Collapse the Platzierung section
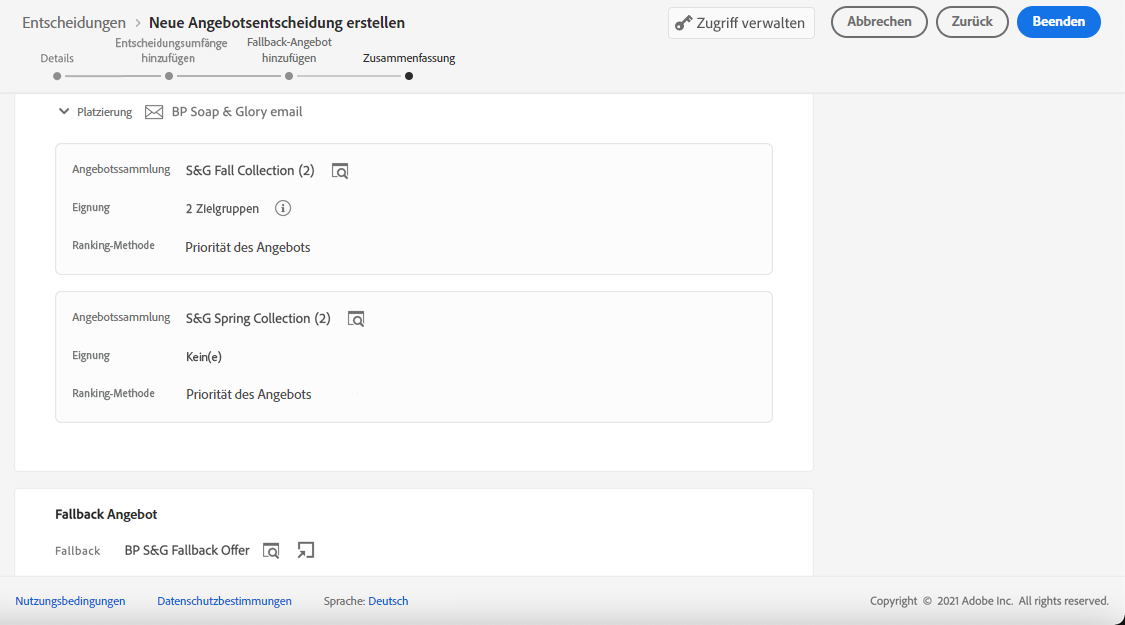Screen dimensions: 1125x625 pyautogui.click(x=64, y=112)
